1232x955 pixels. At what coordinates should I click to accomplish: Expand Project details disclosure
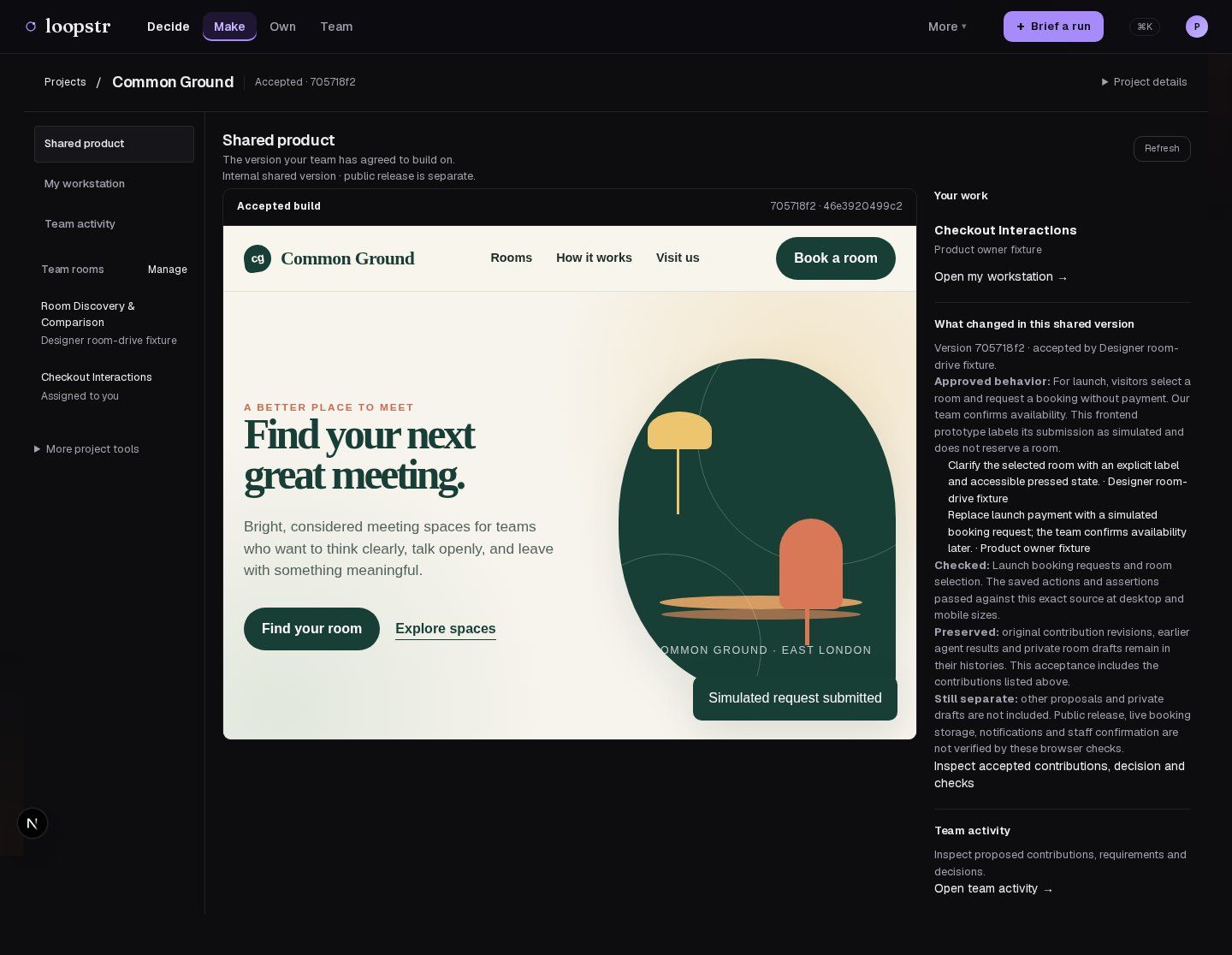click(1144, 82)
